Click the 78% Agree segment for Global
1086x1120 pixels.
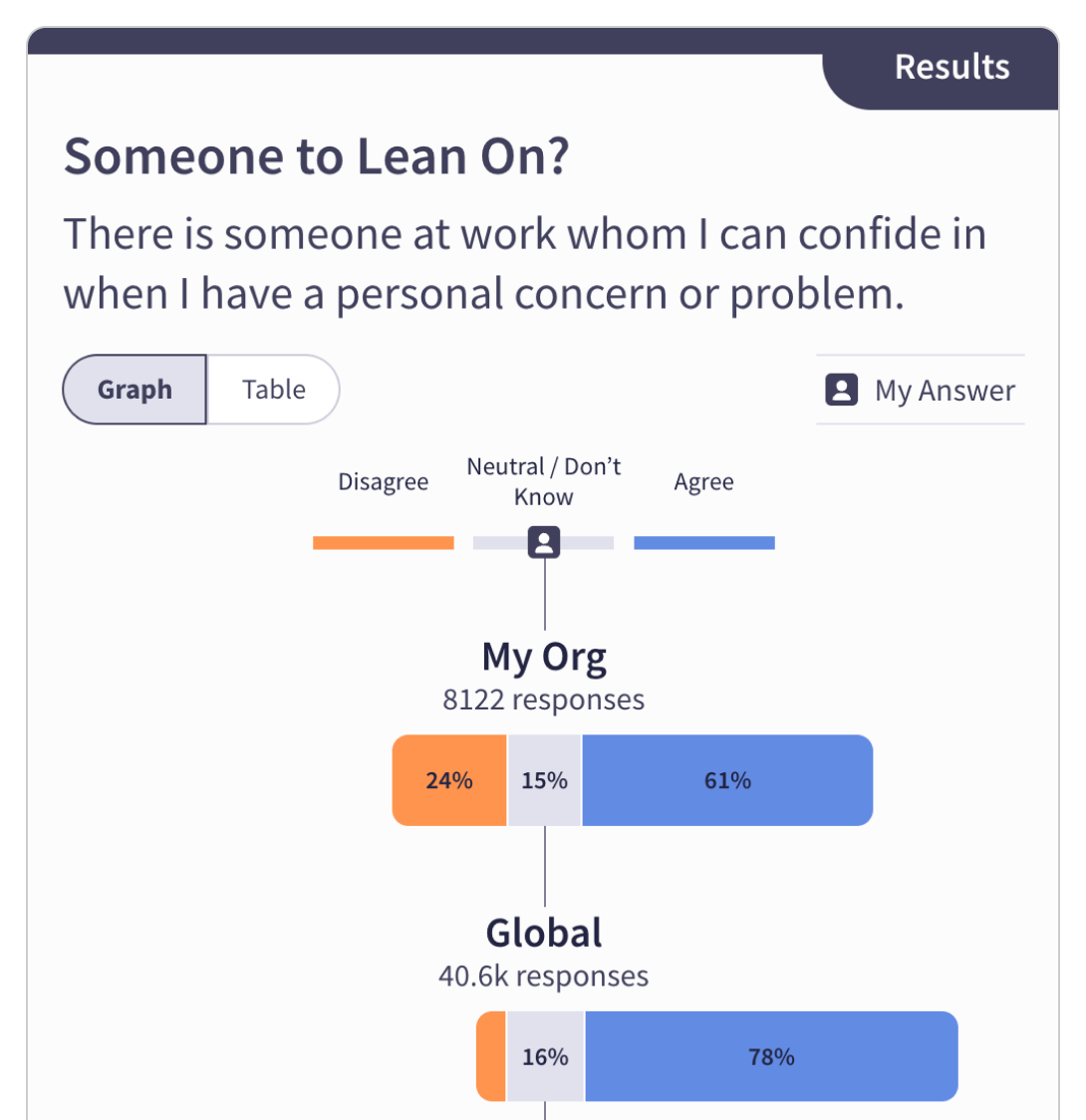coord(770,1056)
